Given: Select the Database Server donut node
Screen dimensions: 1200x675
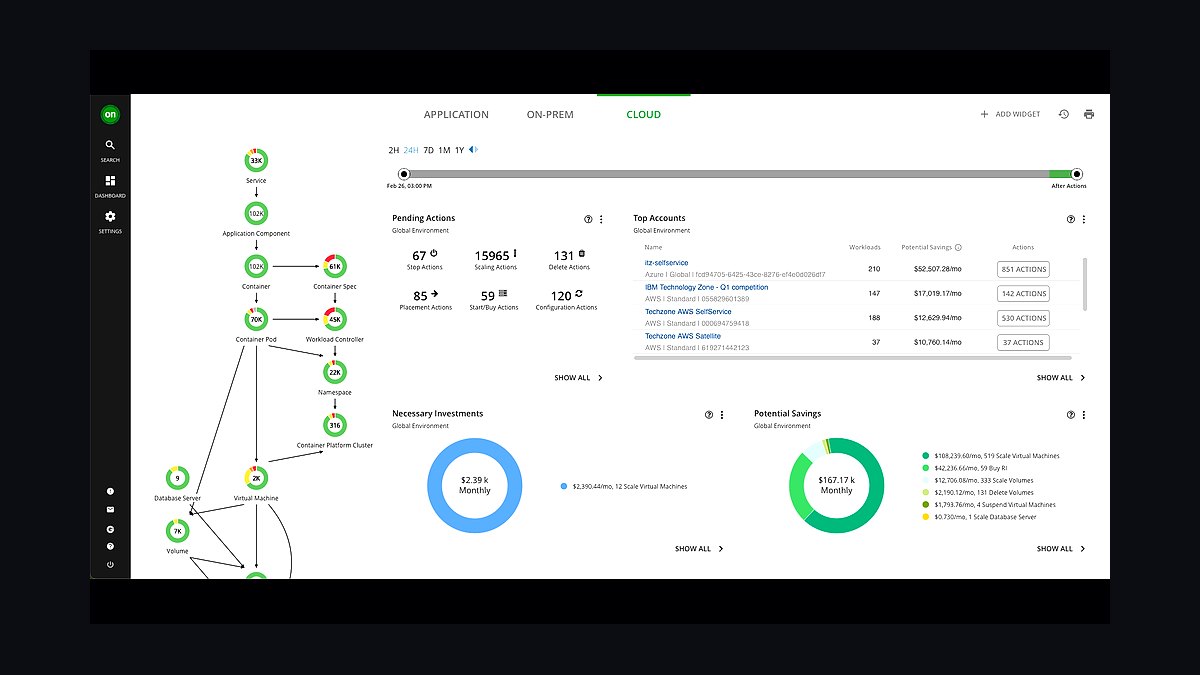Looking at the screenshot, I should click(x=177, y=478).
